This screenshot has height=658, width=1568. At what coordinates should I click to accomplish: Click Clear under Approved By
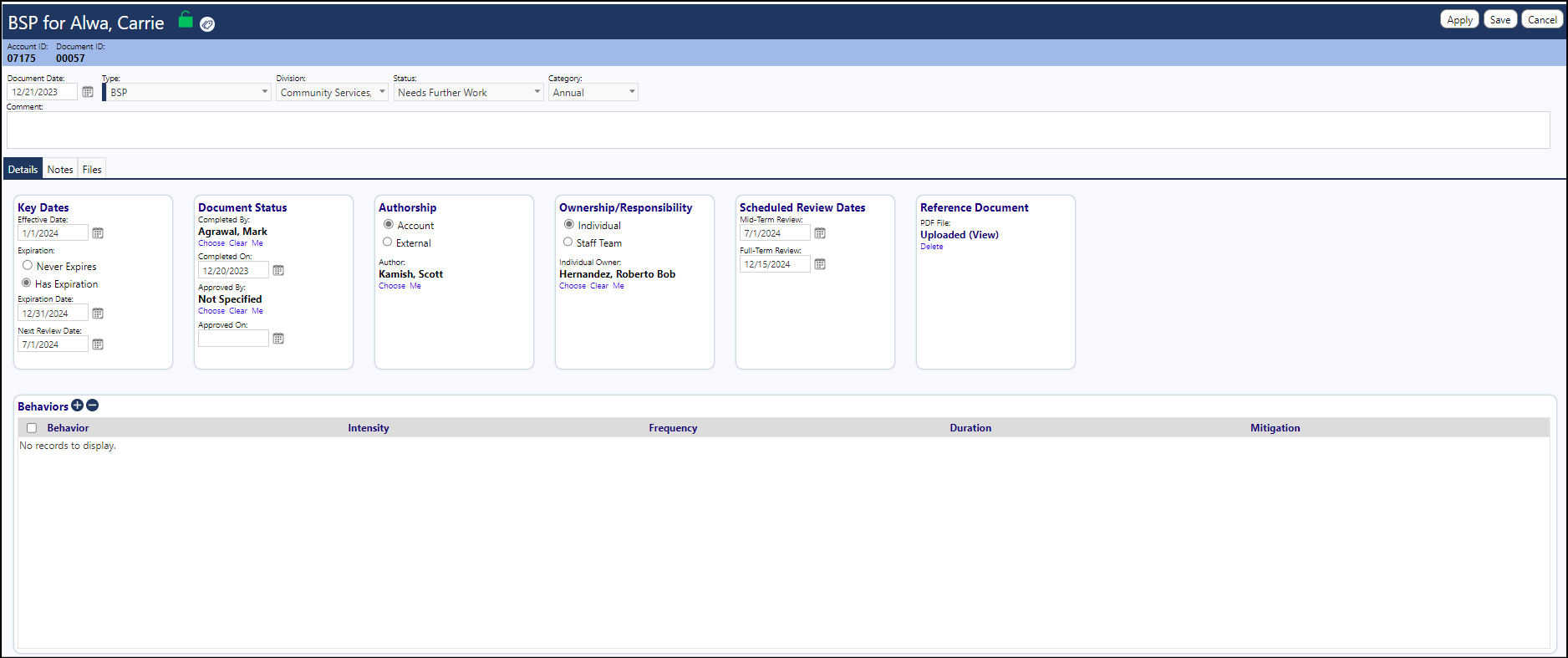pyautogui.click(x=238, y=311)
